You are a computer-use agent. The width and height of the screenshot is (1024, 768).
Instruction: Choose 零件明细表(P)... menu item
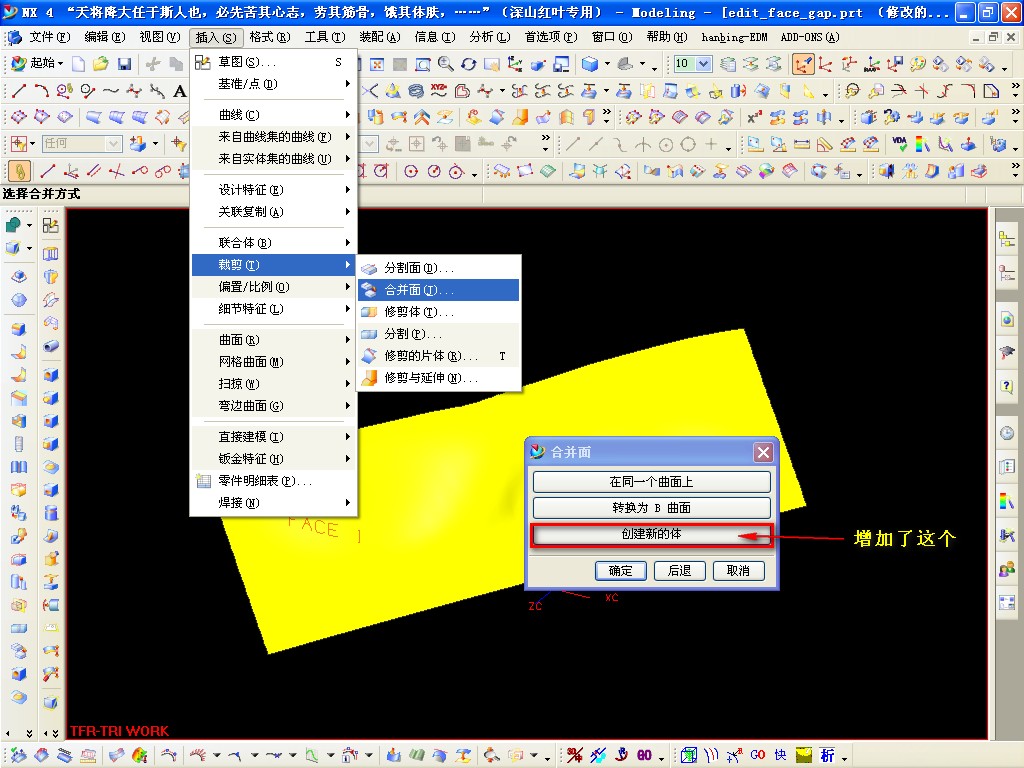[274, 481]
